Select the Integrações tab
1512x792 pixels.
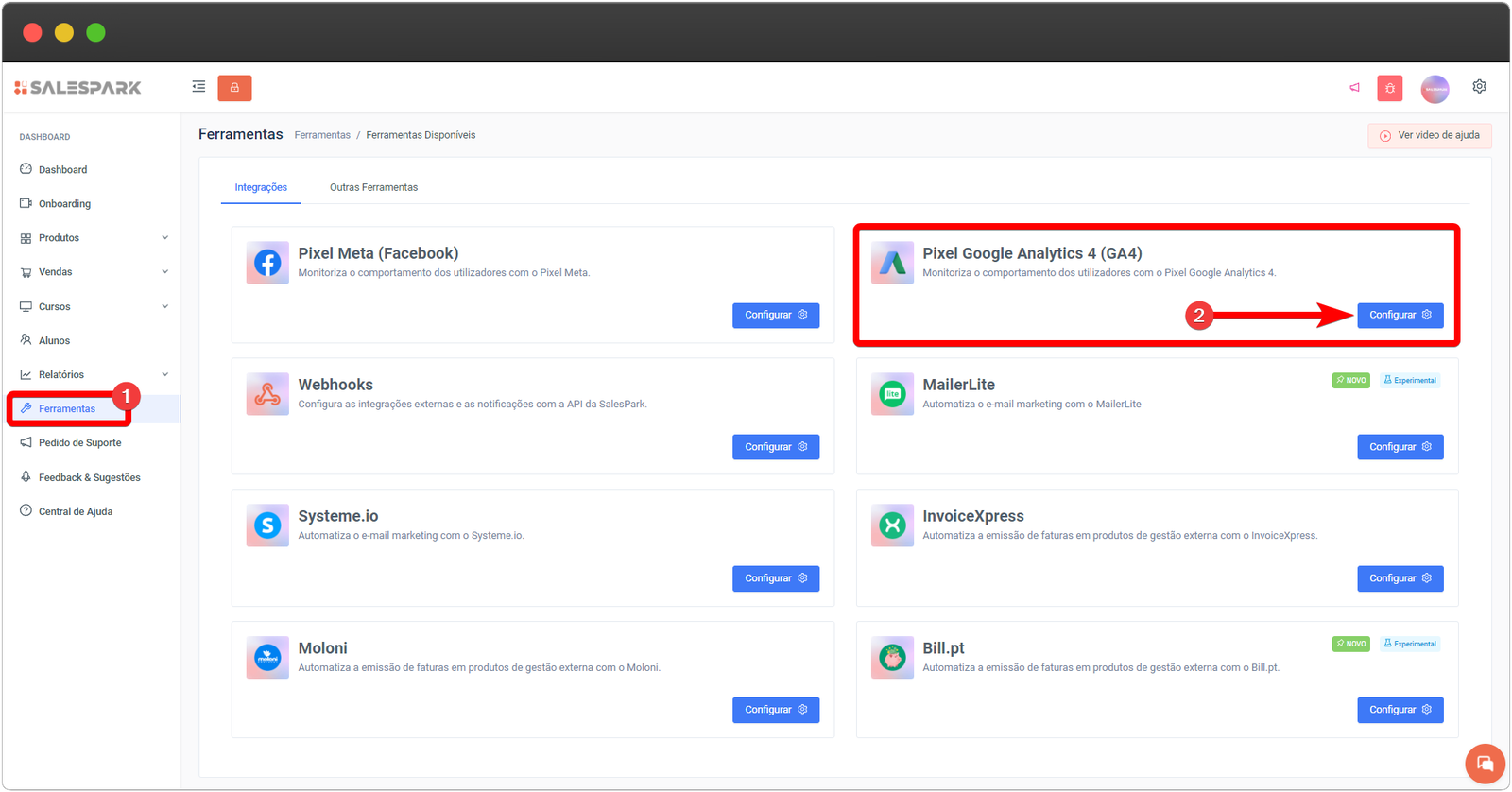tap(261, 187)
